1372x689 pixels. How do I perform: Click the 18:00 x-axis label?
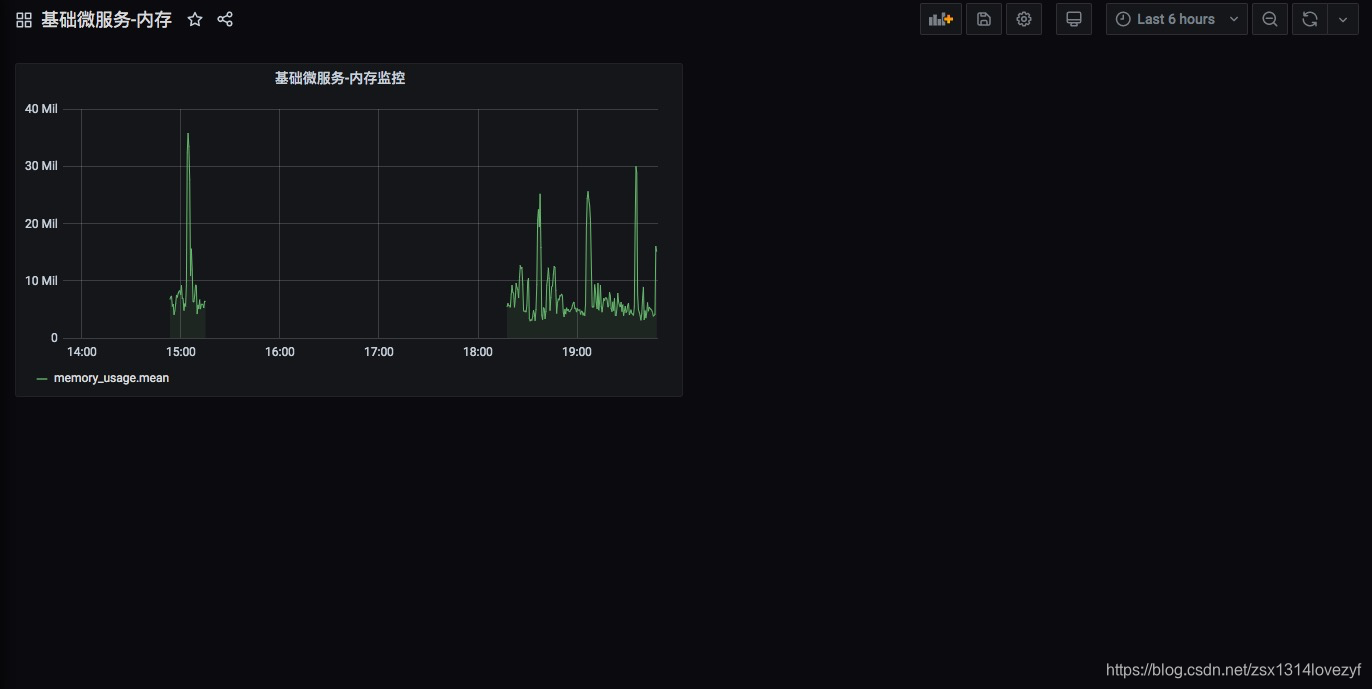coord(478,352)
